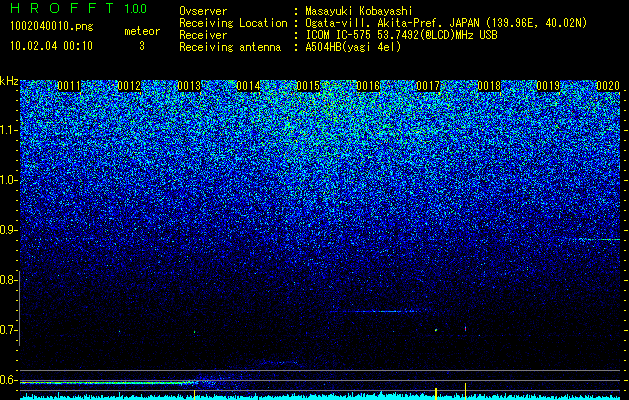This screenshot has width=629, height=400.
Task: Click the 0.7 kHz axis label
Action: 8,330
